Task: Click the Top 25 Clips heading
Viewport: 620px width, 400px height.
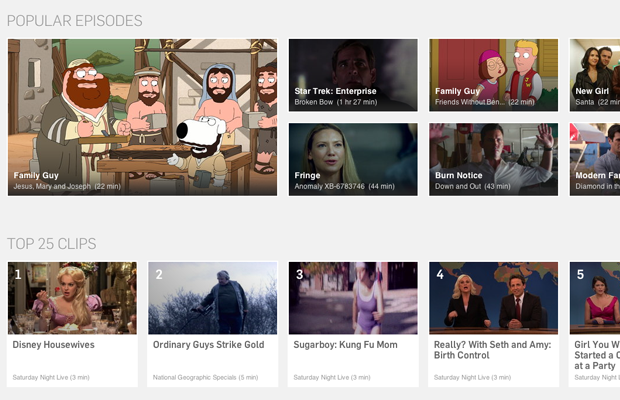Action: click(52, 244)
